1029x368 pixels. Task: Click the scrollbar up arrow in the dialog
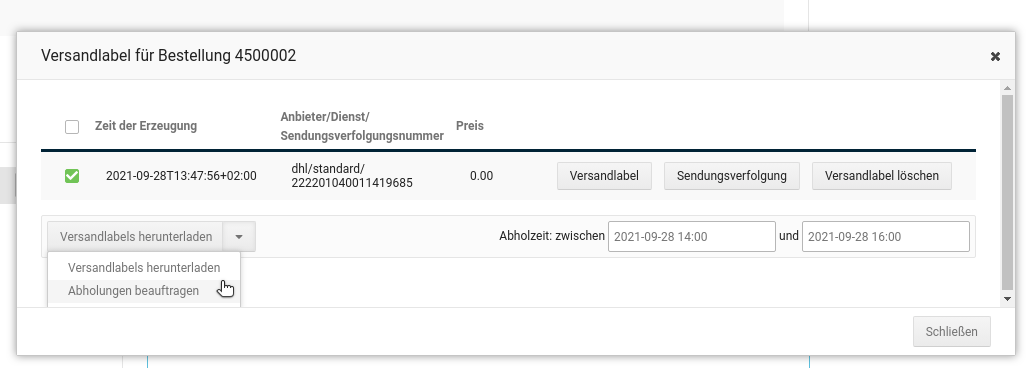pyautogui.click(x=1008, y=88)
